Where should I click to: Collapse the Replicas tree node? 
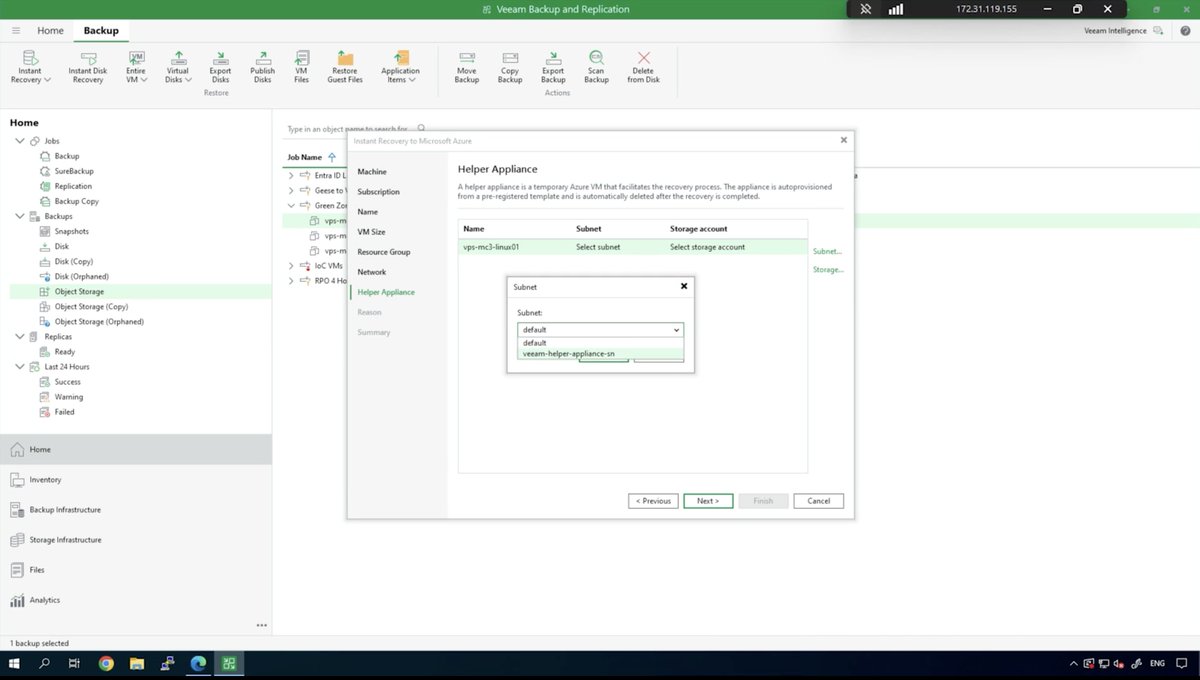pos(20,336)
